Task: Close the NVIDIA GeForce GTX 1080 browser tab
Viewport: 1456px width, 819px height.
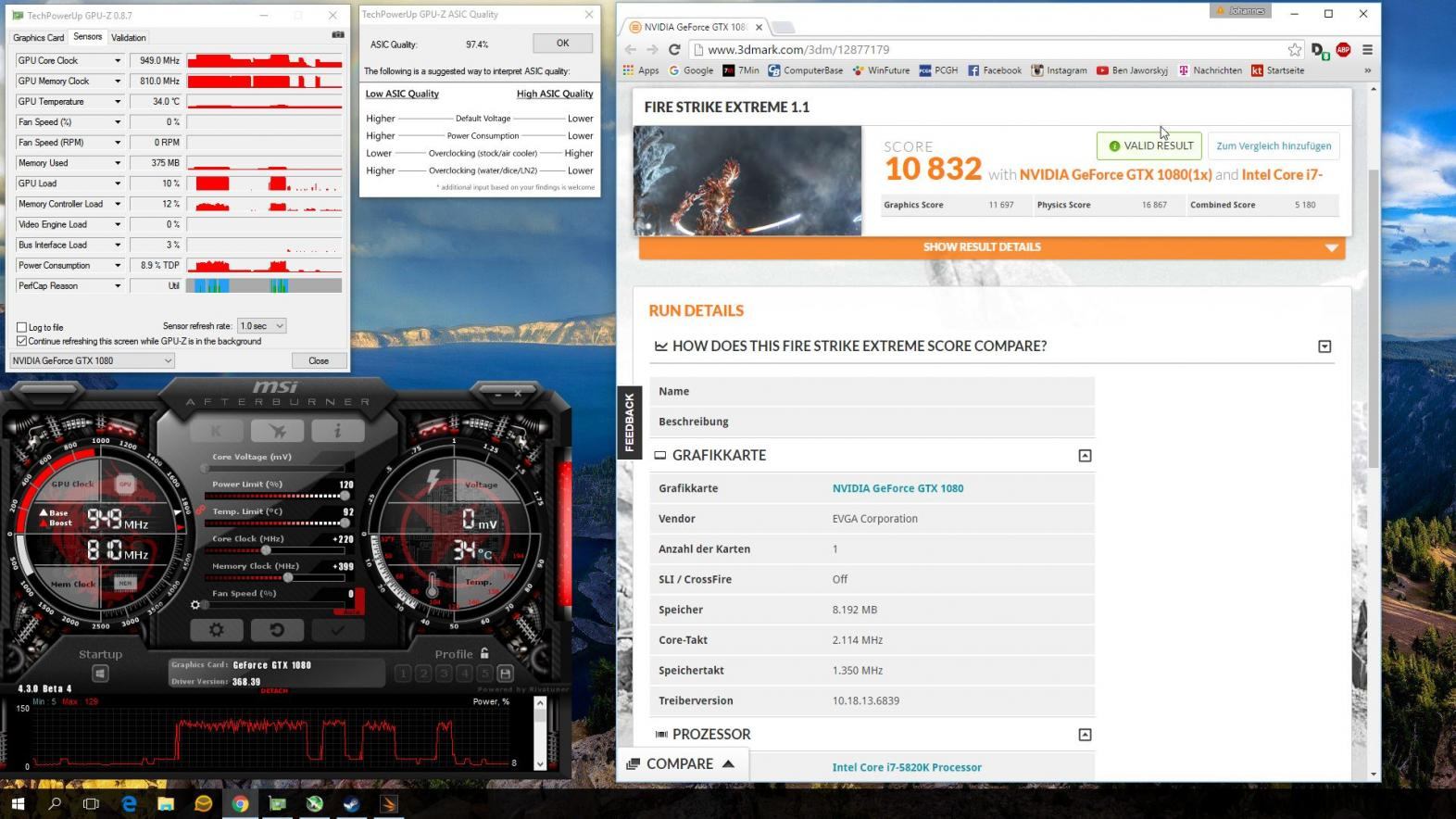Action: (x=759, y=27)
